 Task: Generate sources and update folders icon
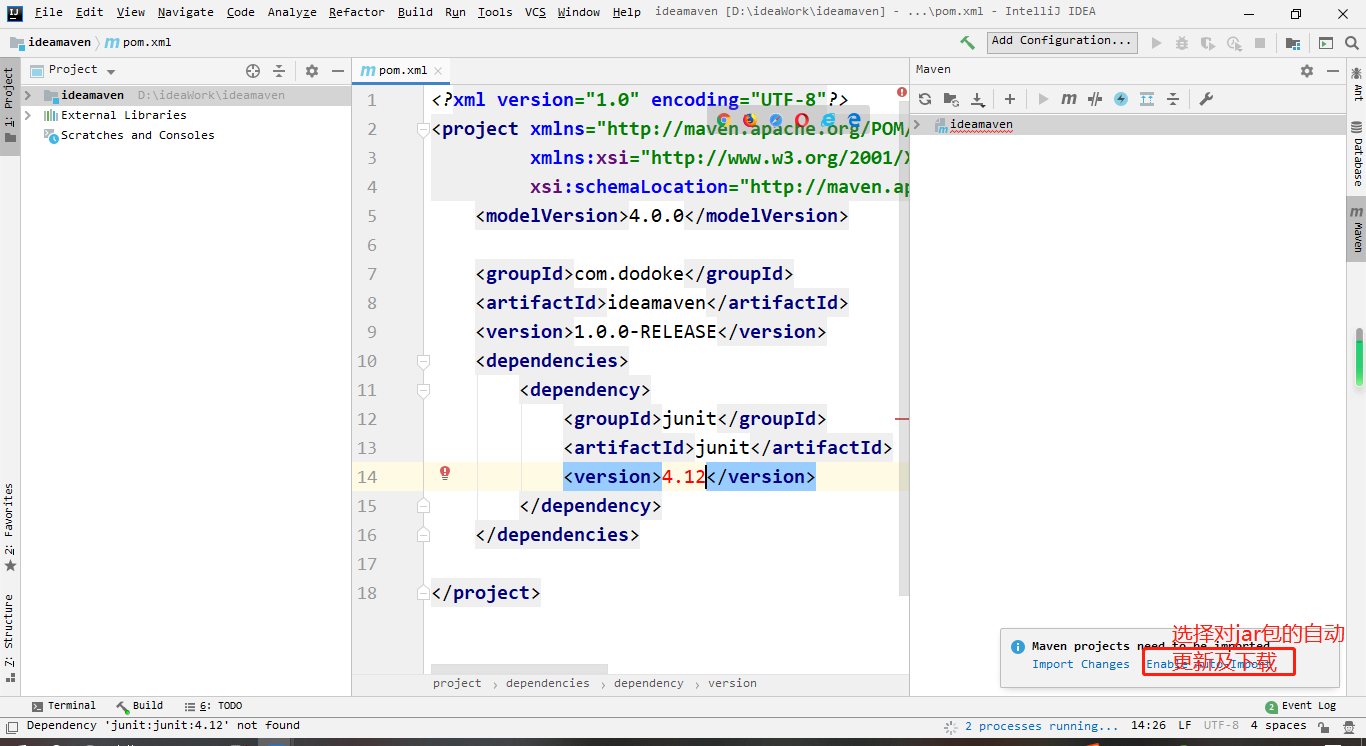pos(951,99)
